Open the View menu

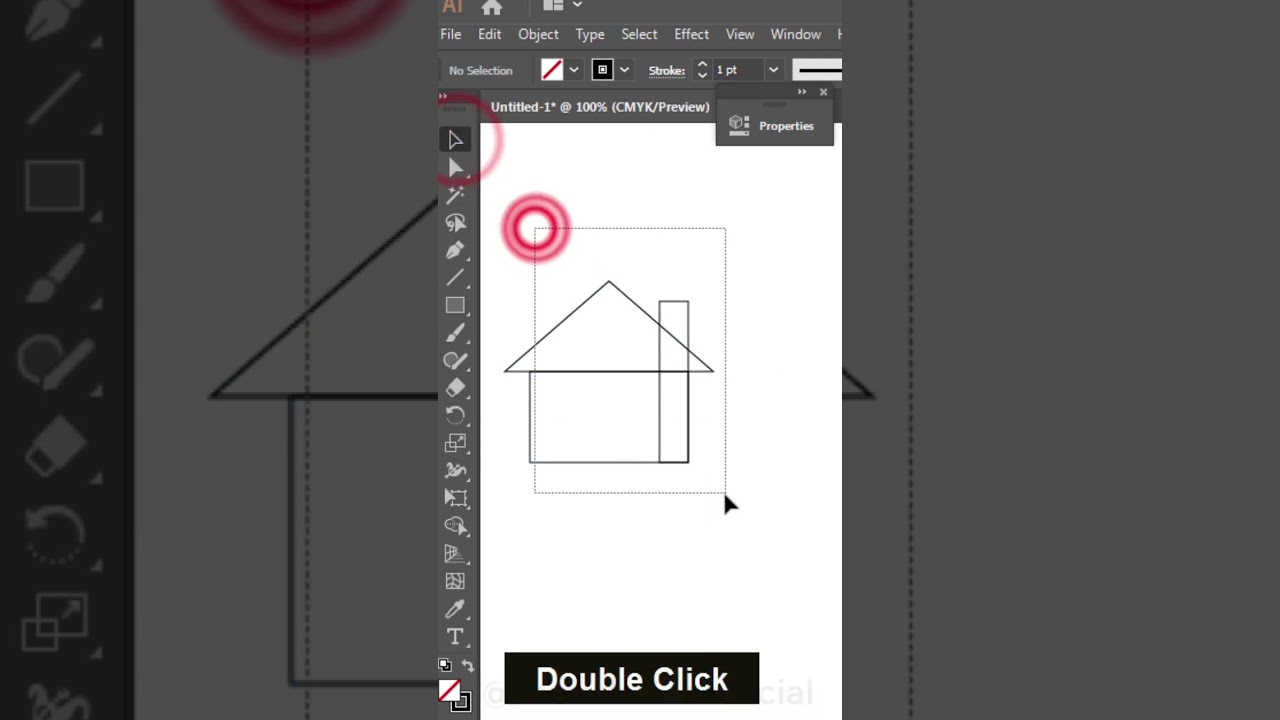[x=740, y=34]
